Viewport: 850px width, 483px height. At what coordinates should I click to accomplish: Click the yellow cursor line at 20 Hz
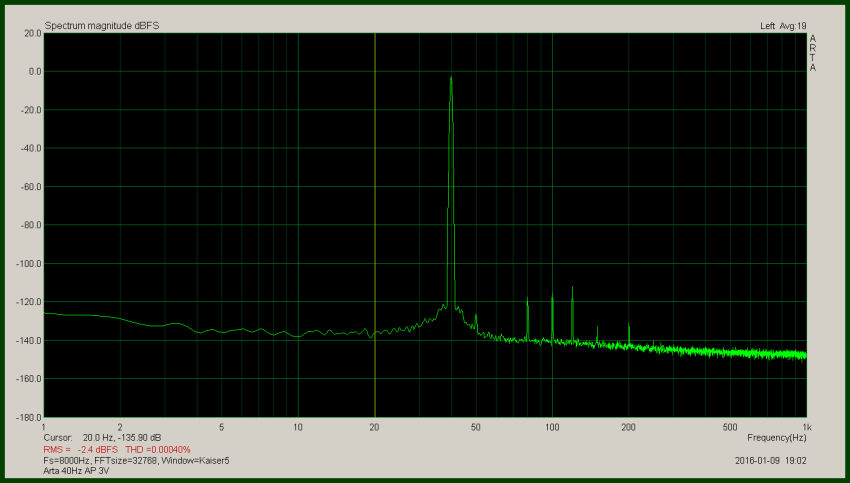[375, 225]
